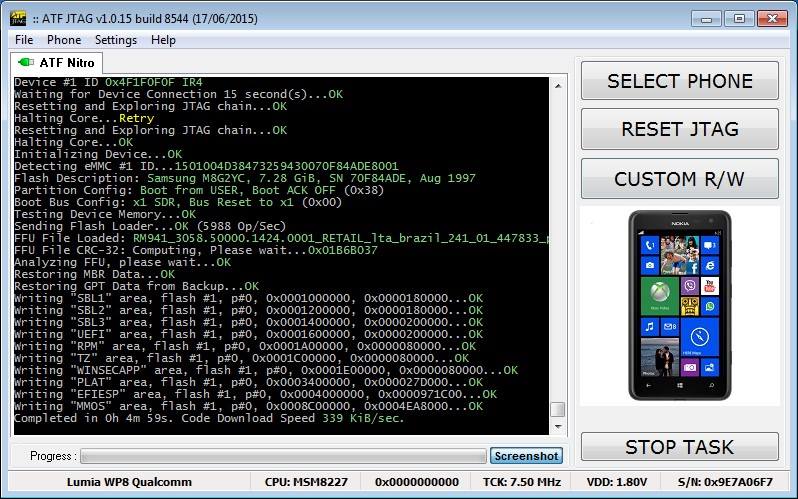Click the 'Lumia WP8 Qualcomm' status text
Viewport: 798px width, 499px height.
pos(129,482)
